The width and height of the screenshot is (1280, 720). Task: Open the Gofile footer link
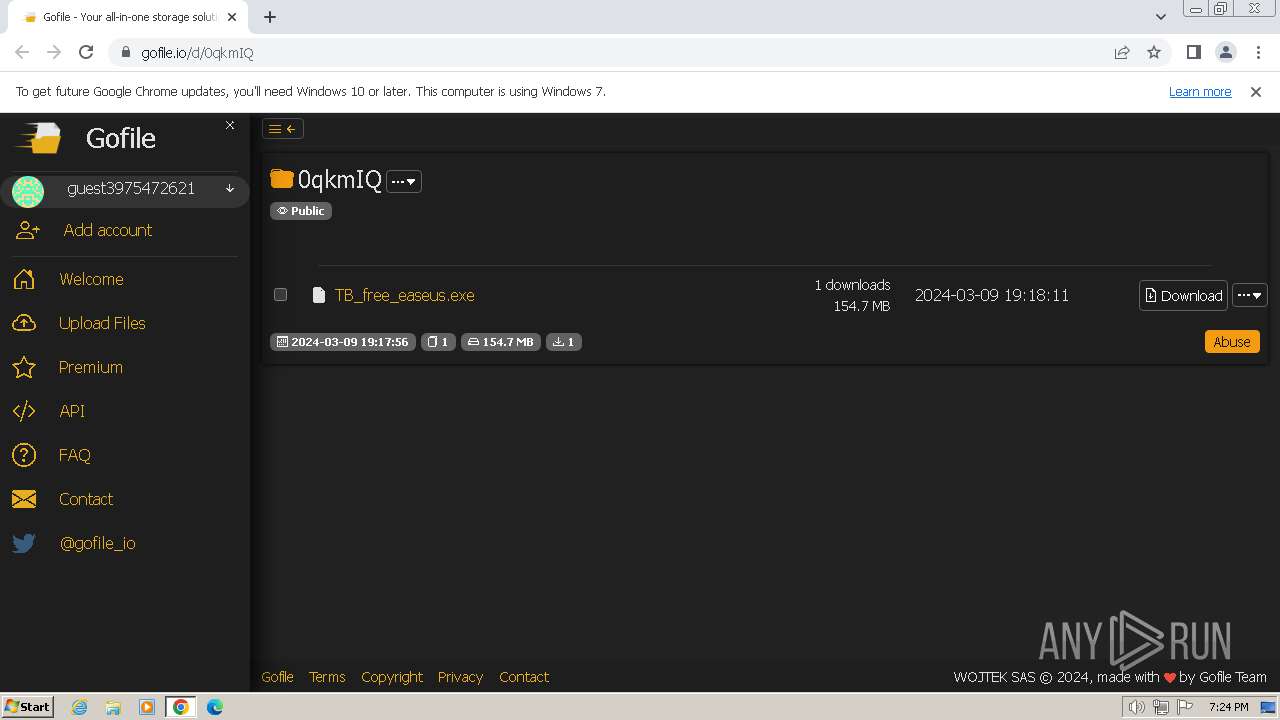pyautogui.click(x=277, y=677)
